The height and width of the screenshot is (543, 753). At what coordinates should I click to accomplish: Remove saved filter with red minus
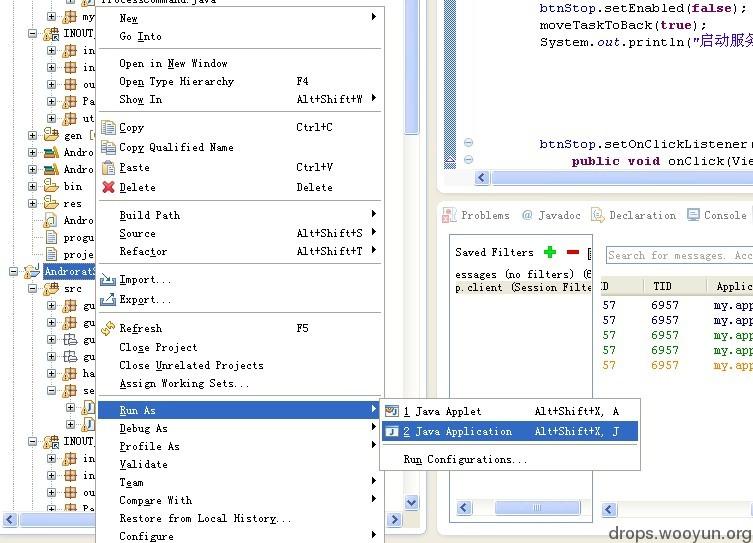572,252
